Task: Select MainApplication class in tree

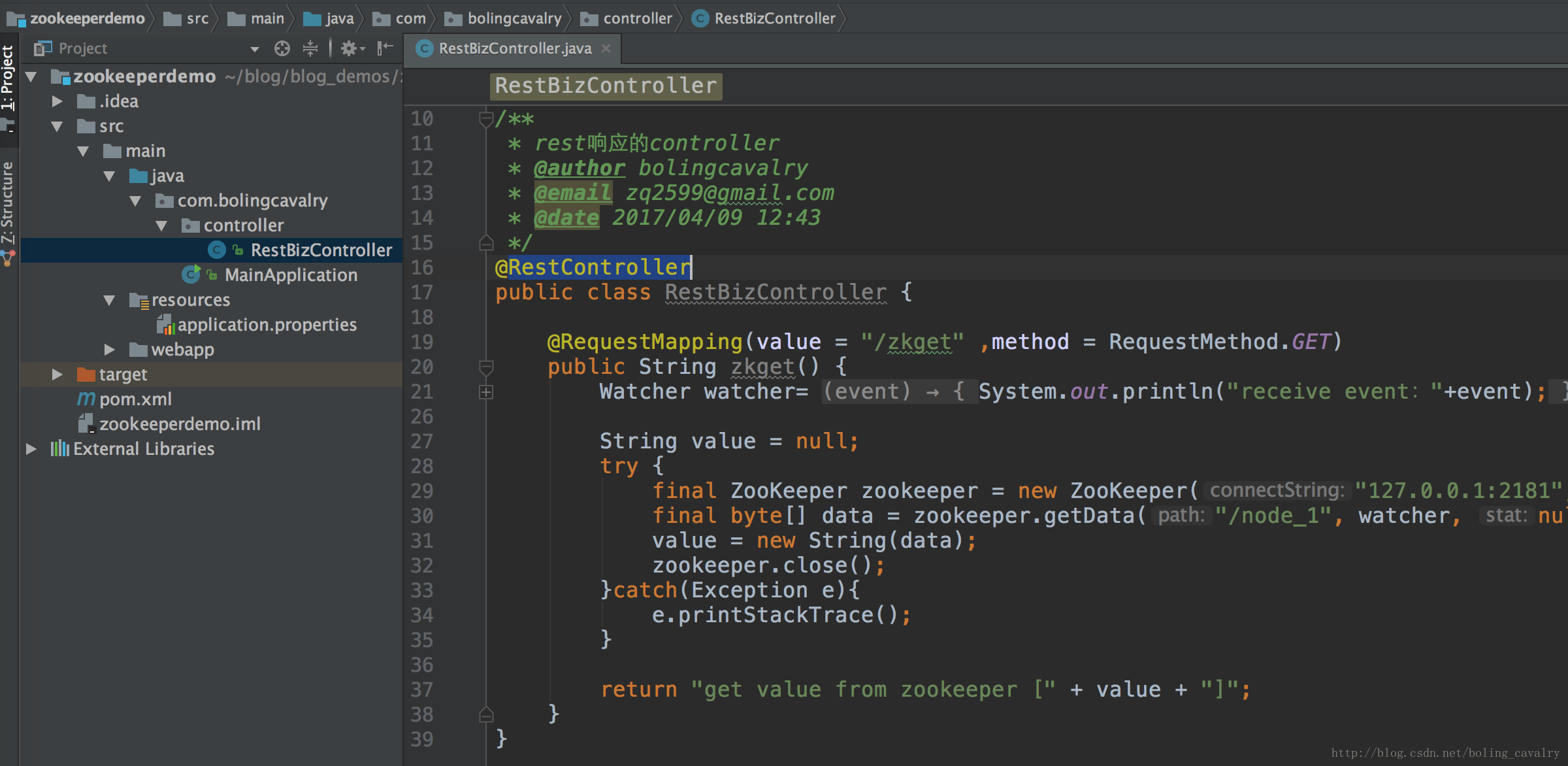Action: [x=291, y=275]
